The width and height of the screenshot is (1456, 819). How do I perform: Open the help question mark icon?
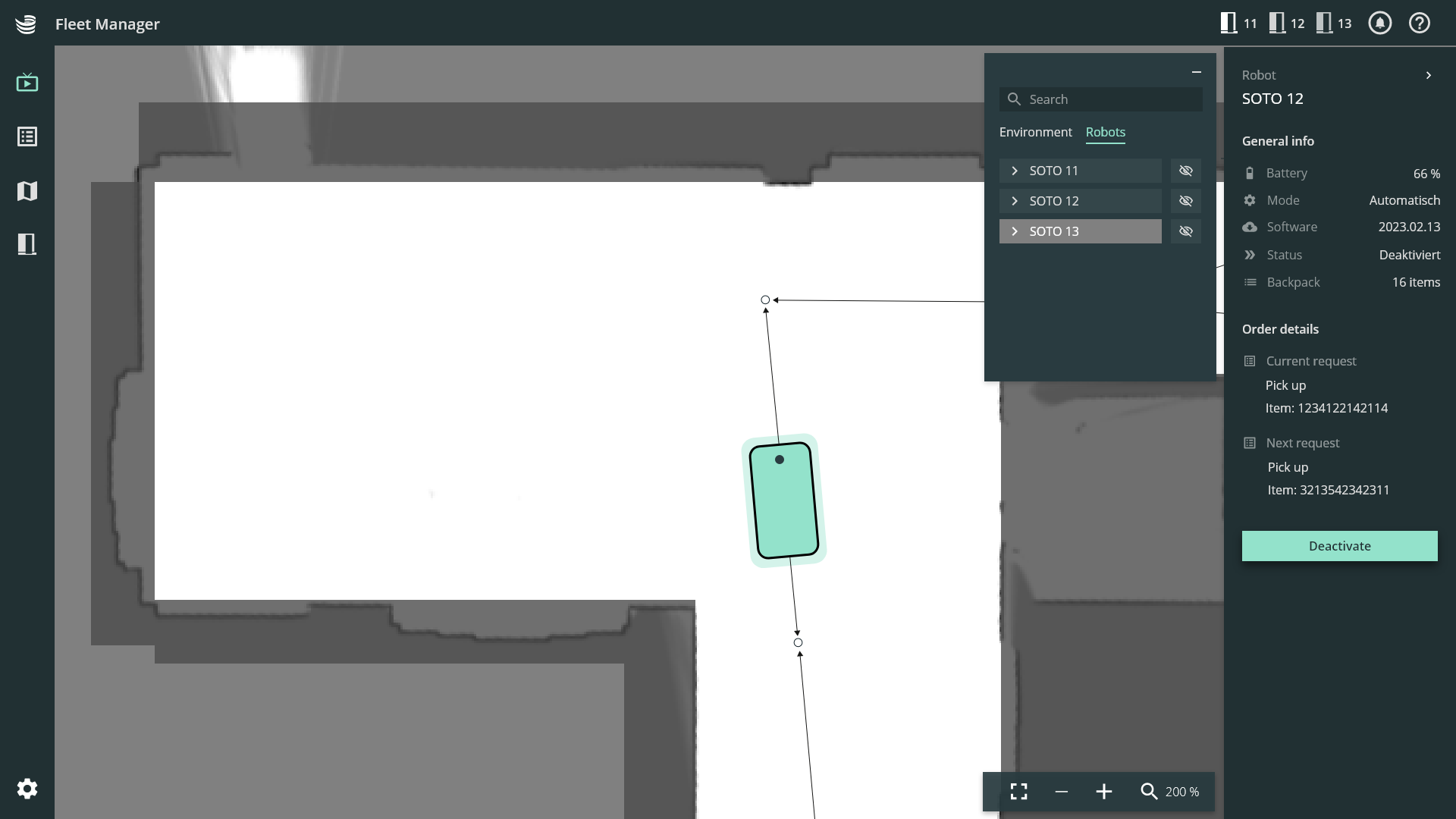pos(1419,24)
